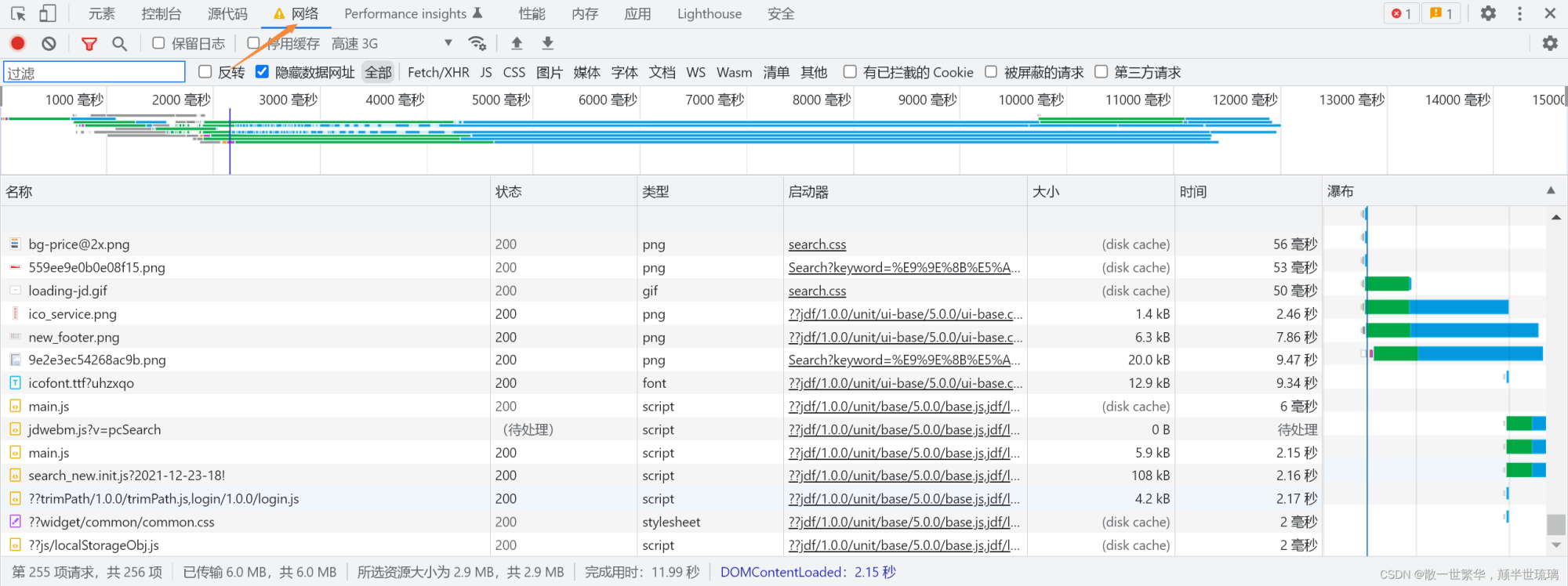Check the blocked cookies (有已拦截的 Cookie) checkbox
The image size is (1568, 586).
pyautogui.click(x=850, y=72)
